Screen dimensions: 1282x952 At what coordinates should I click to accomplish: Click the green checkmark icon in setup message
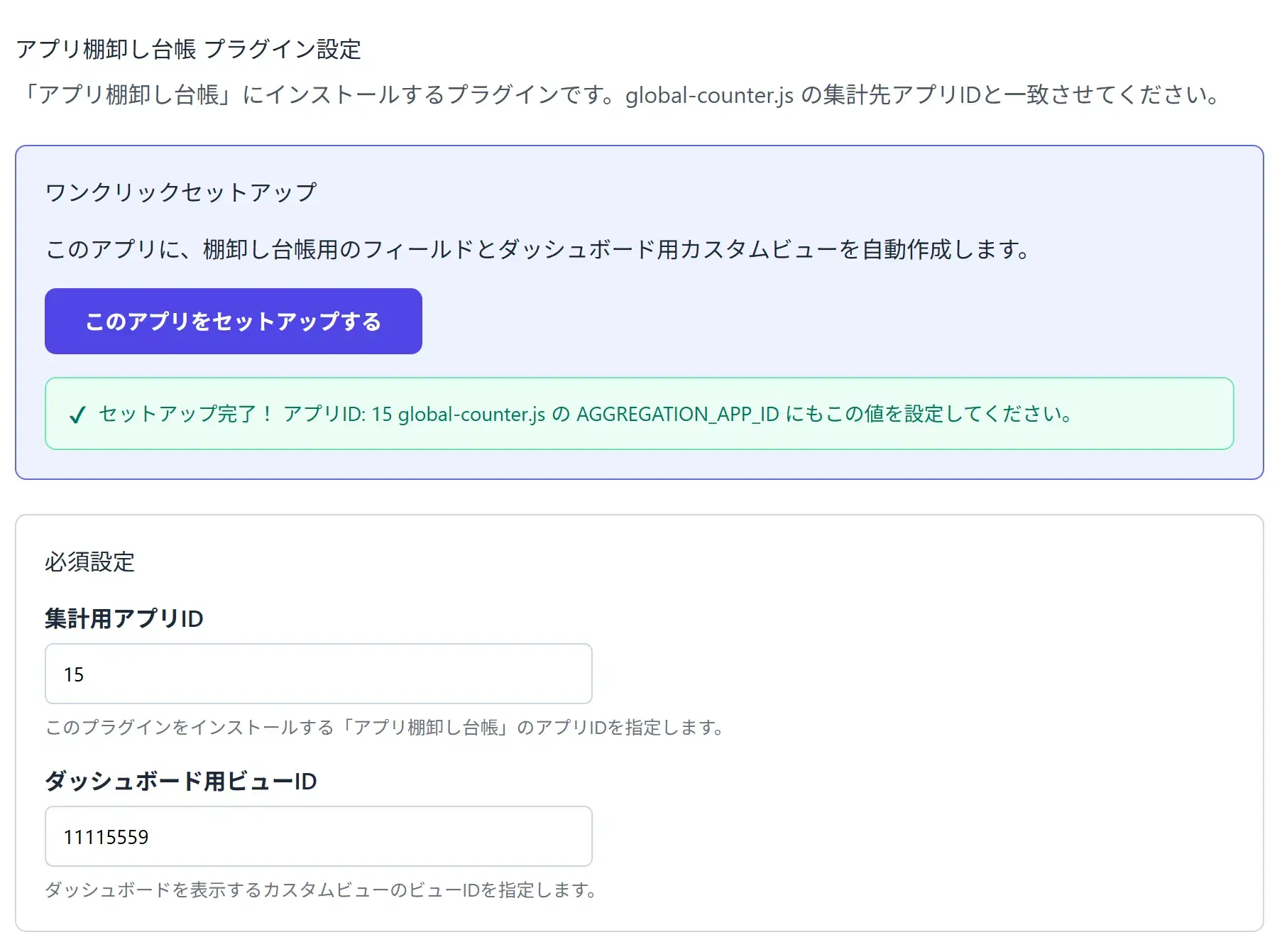tap(77, 414)
